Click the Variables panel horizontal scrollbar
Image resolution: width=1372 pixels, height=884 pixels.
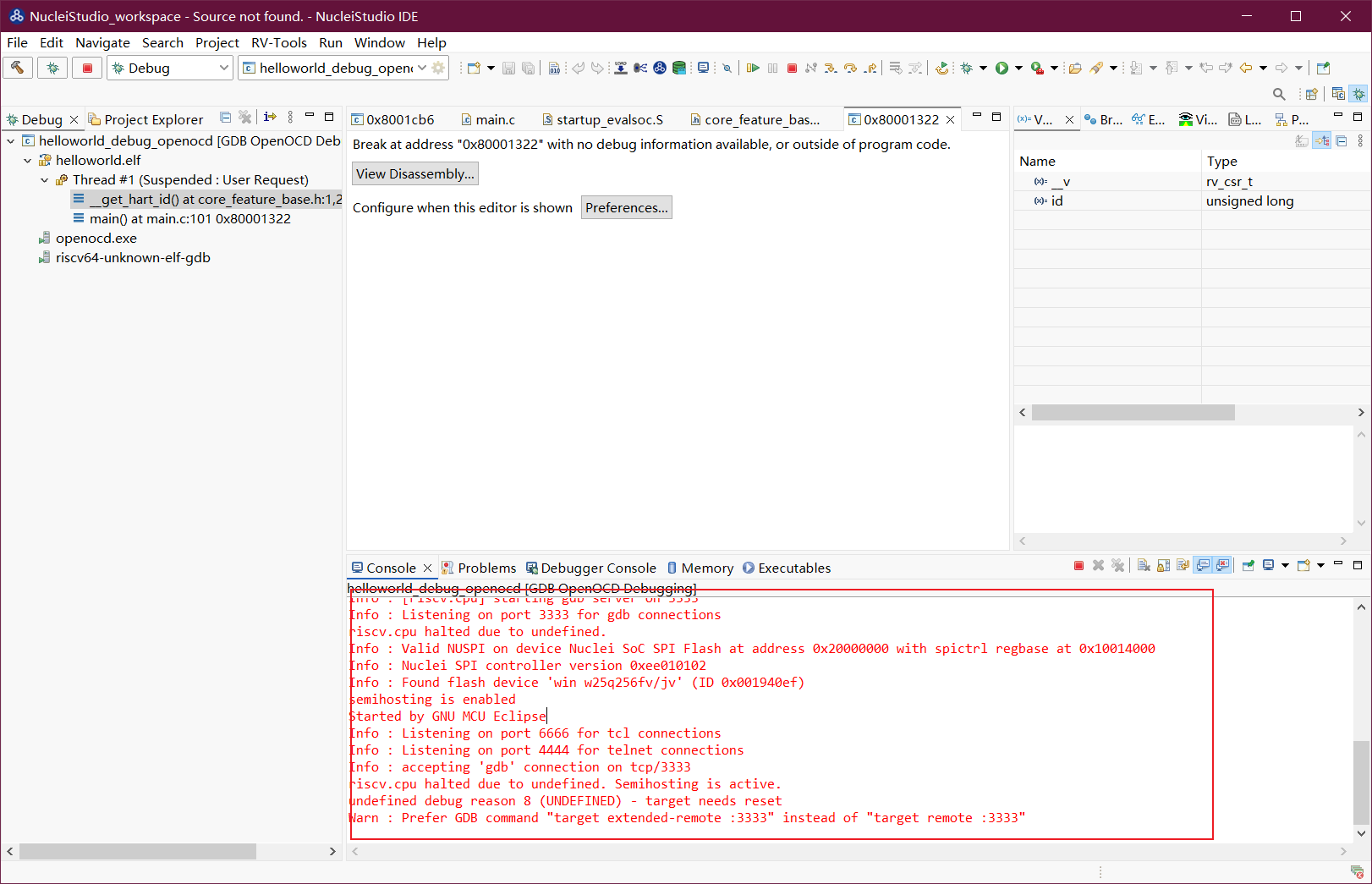pyautogui.click(x=1133, y=413)
